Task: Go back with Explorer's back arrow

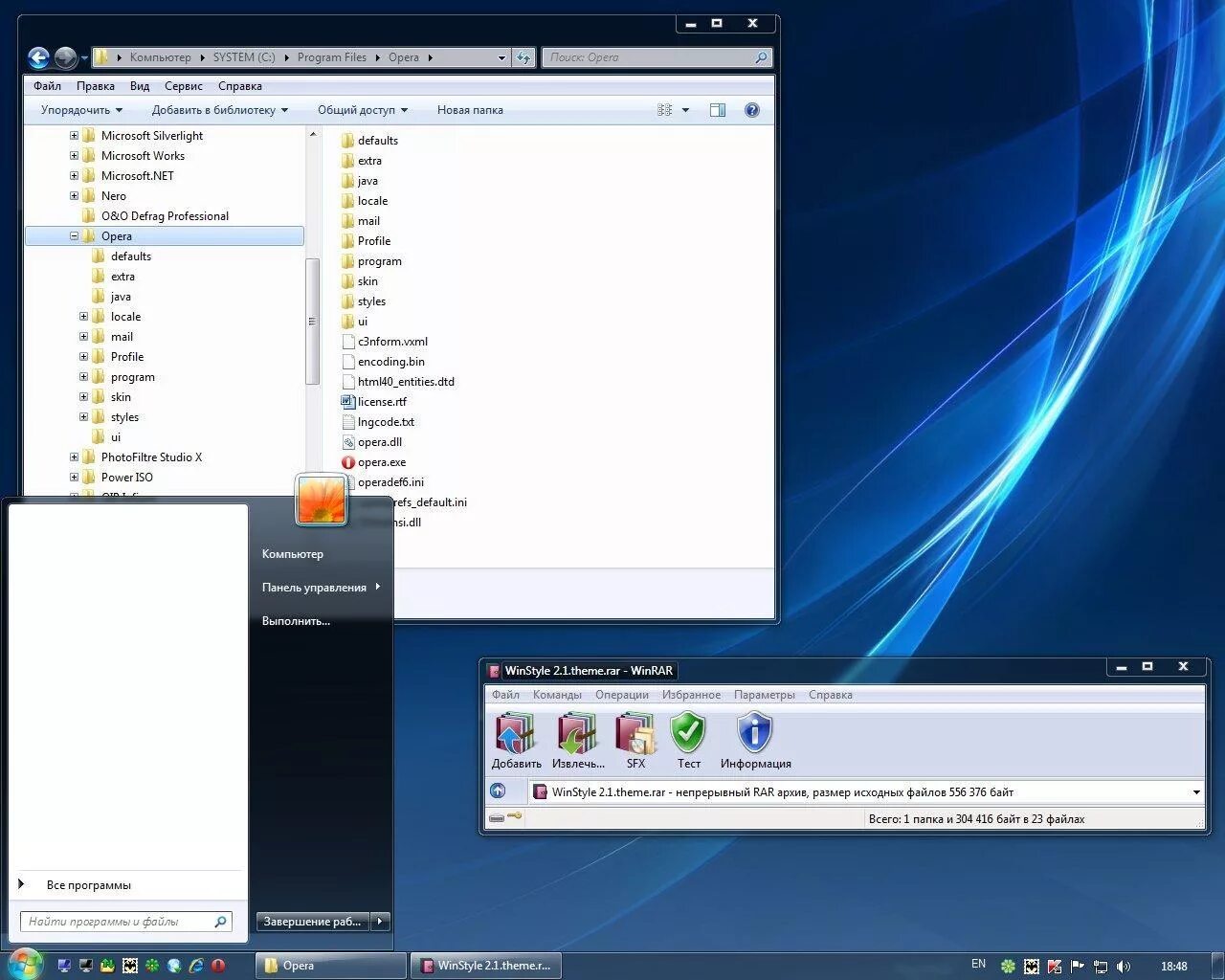Action: click(x=38, y=58)
